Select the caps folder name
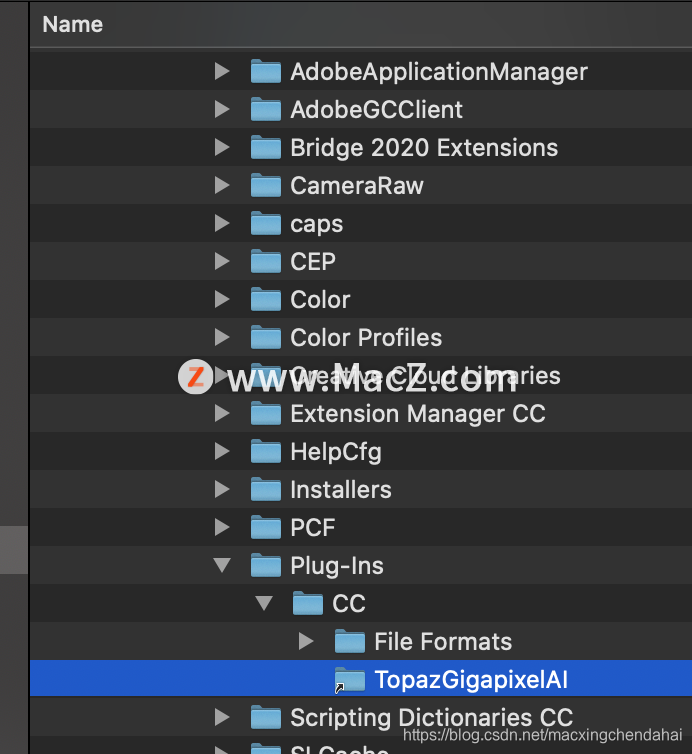692x754 pixels. pyautogui.click(x=316, y=225)
